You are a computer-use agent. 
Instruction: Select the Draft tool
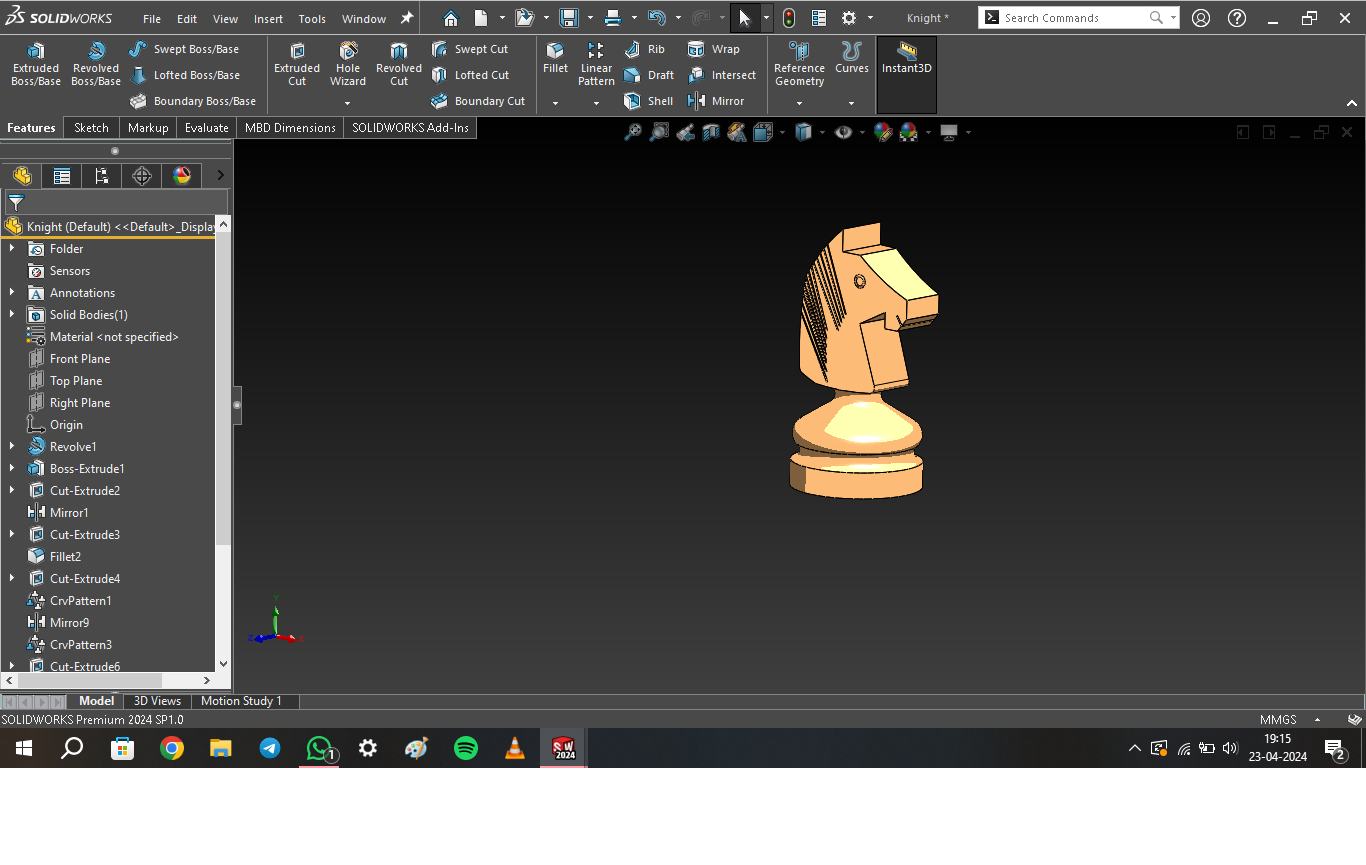click(649, 75)
